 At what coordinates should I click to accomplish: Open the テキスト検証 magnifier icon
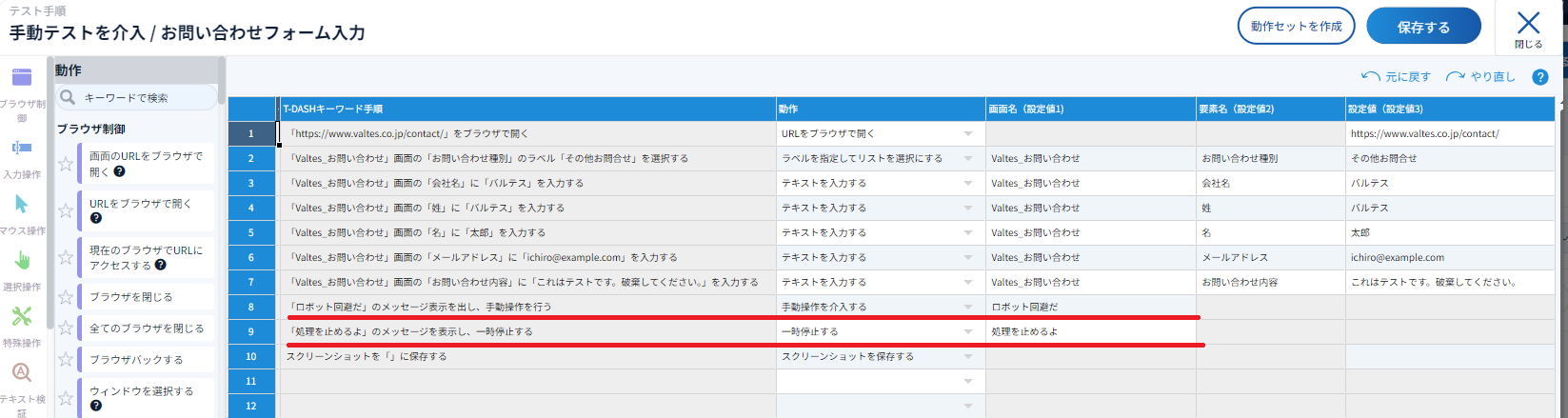tap(21, 372)
